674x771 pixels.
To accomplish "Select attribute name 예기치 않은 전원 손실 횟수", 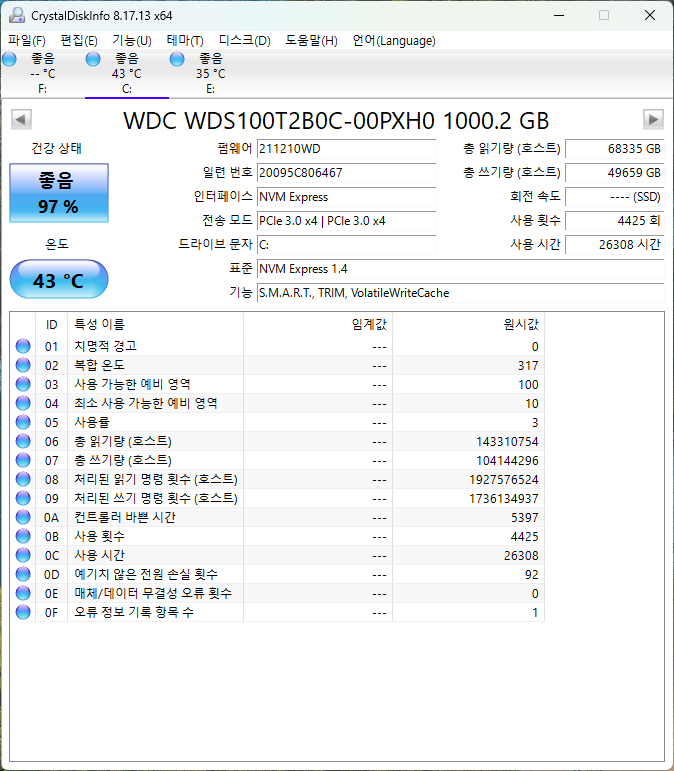I will click(146, 574).
